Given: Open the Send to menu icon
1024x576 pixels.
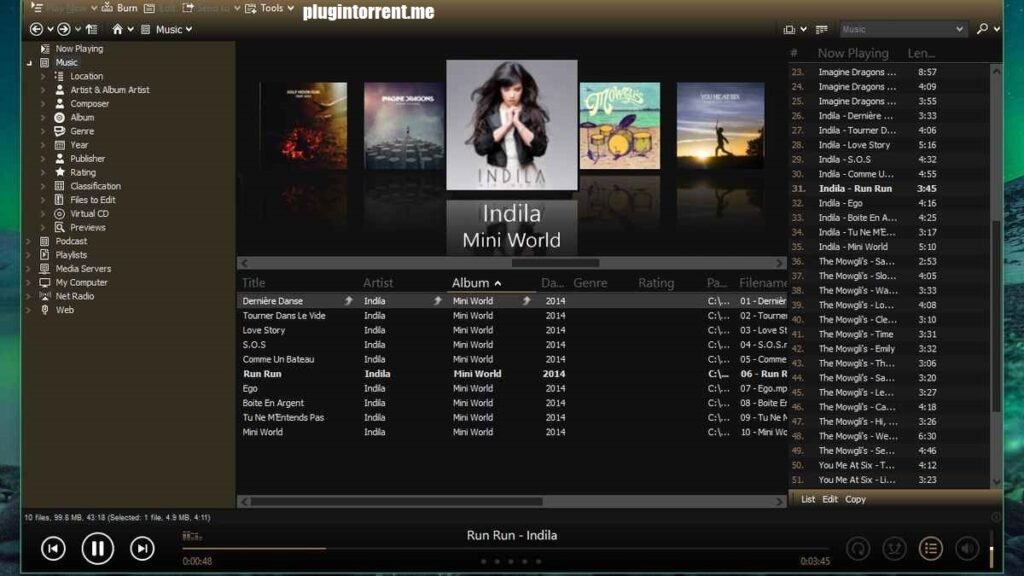Looking at the screenshot, I should [188, 8].
